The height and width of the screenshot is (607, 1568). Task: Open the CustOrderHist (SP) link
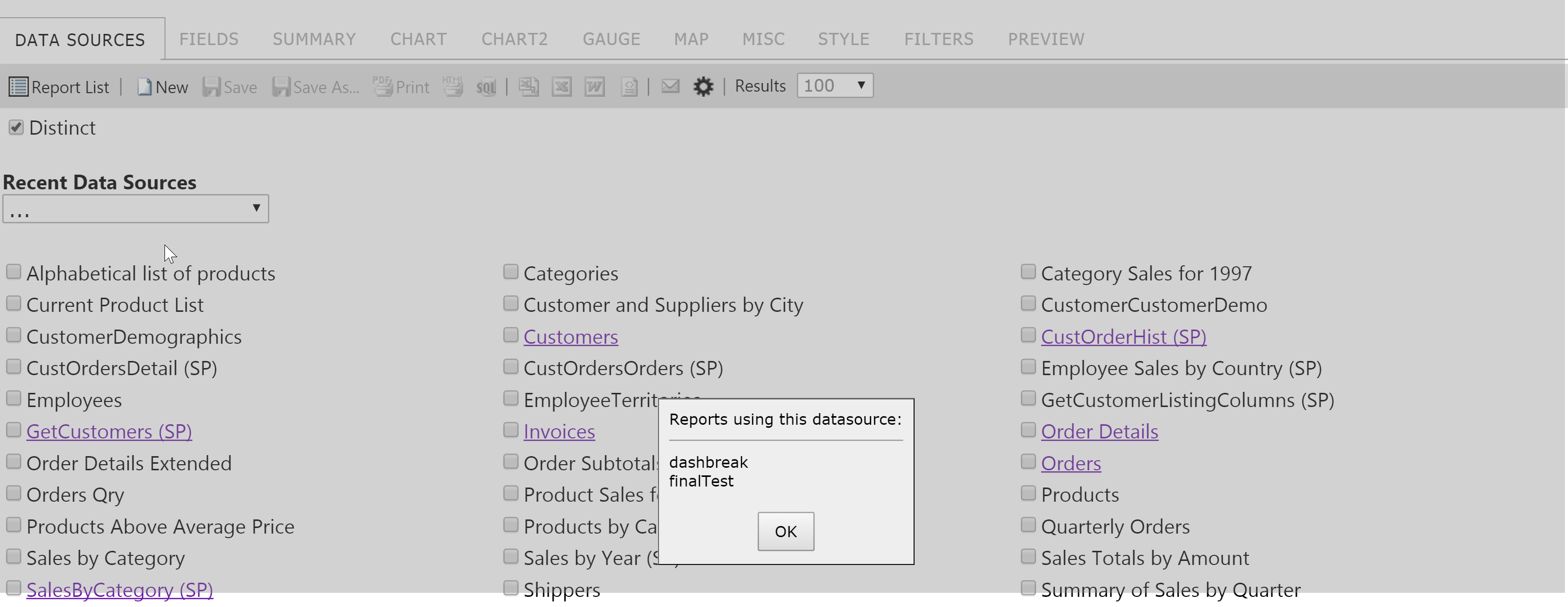pyautogui.click(x=1123, y=337)
